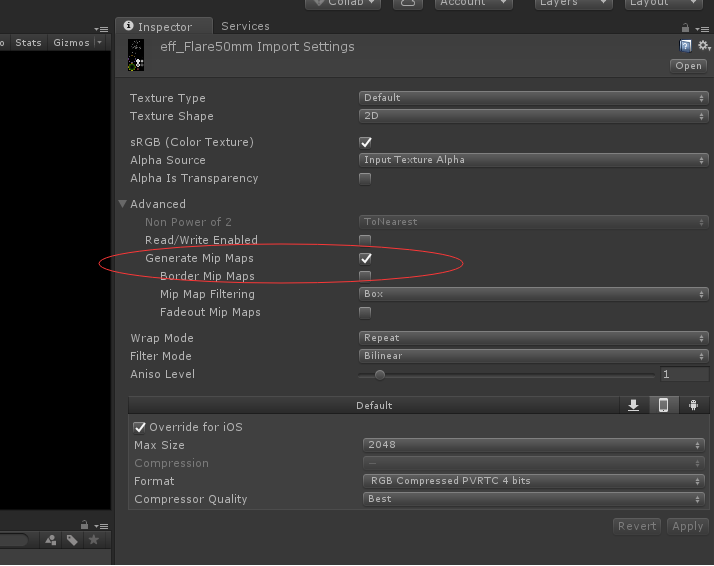The image size is (714, 566).
Task: Enable Read/Write Enabled checkbox
Action: point(365,240)
